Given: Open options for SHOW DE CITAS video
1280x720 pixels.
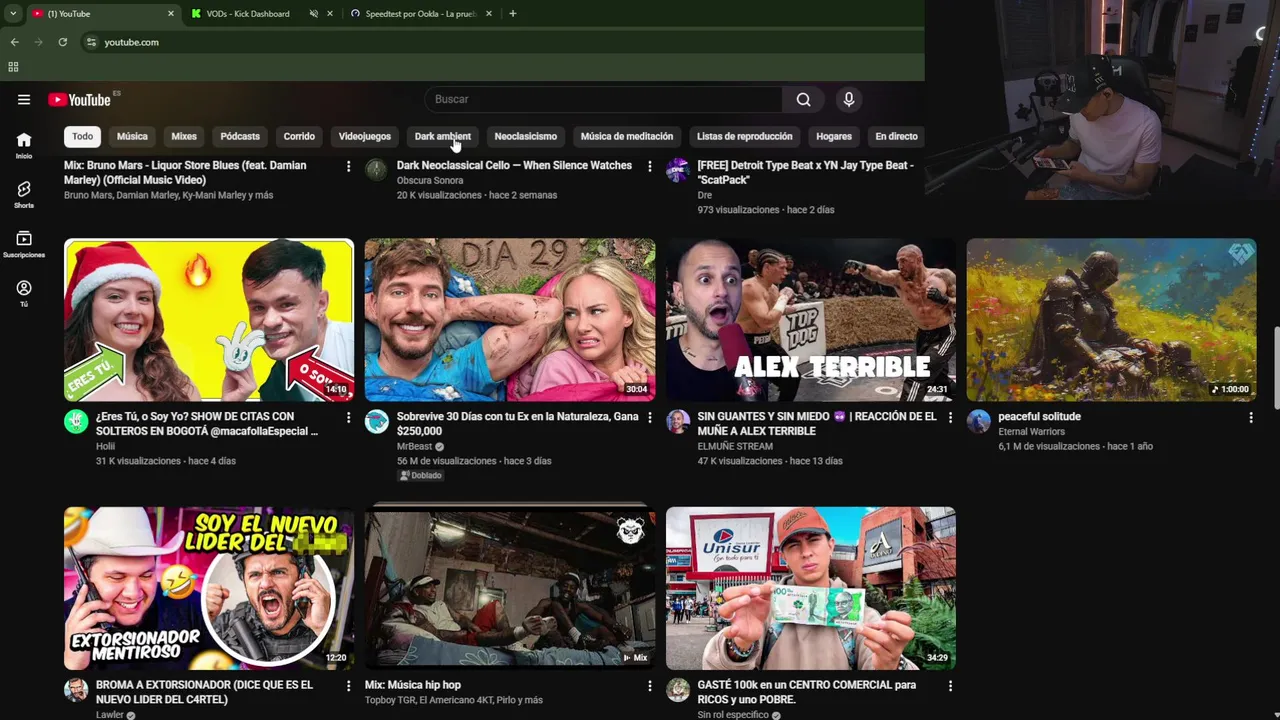Looking at the screenshot, I should pos(348,417).
